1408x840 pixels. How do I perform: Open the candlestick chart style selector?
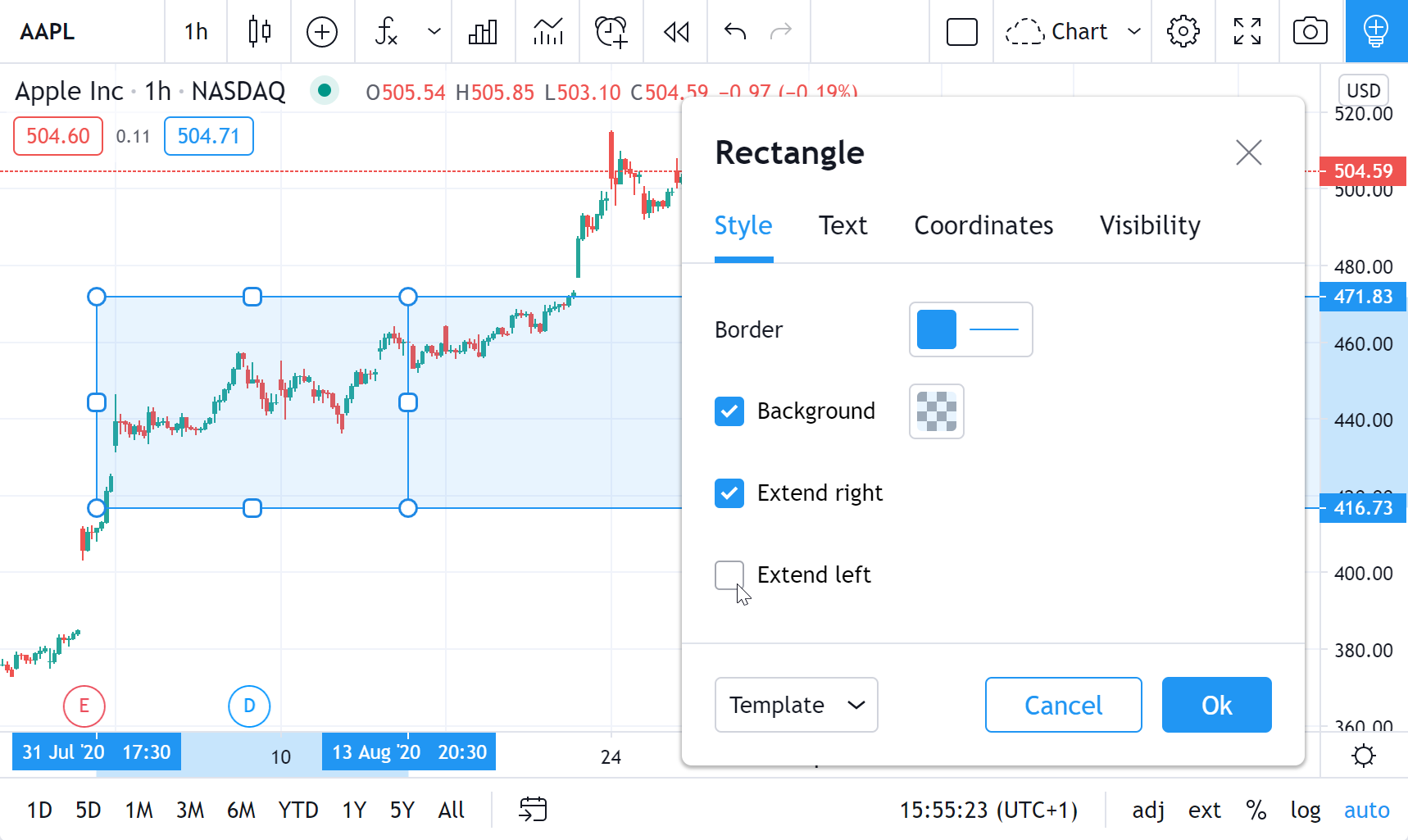(x=260, y=31)
